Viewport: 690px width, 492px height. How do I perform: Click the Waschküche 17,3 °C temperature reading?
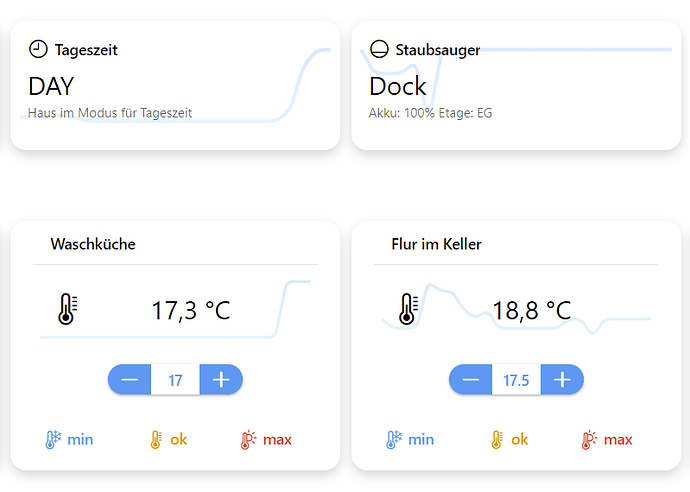tap(190, 310)
